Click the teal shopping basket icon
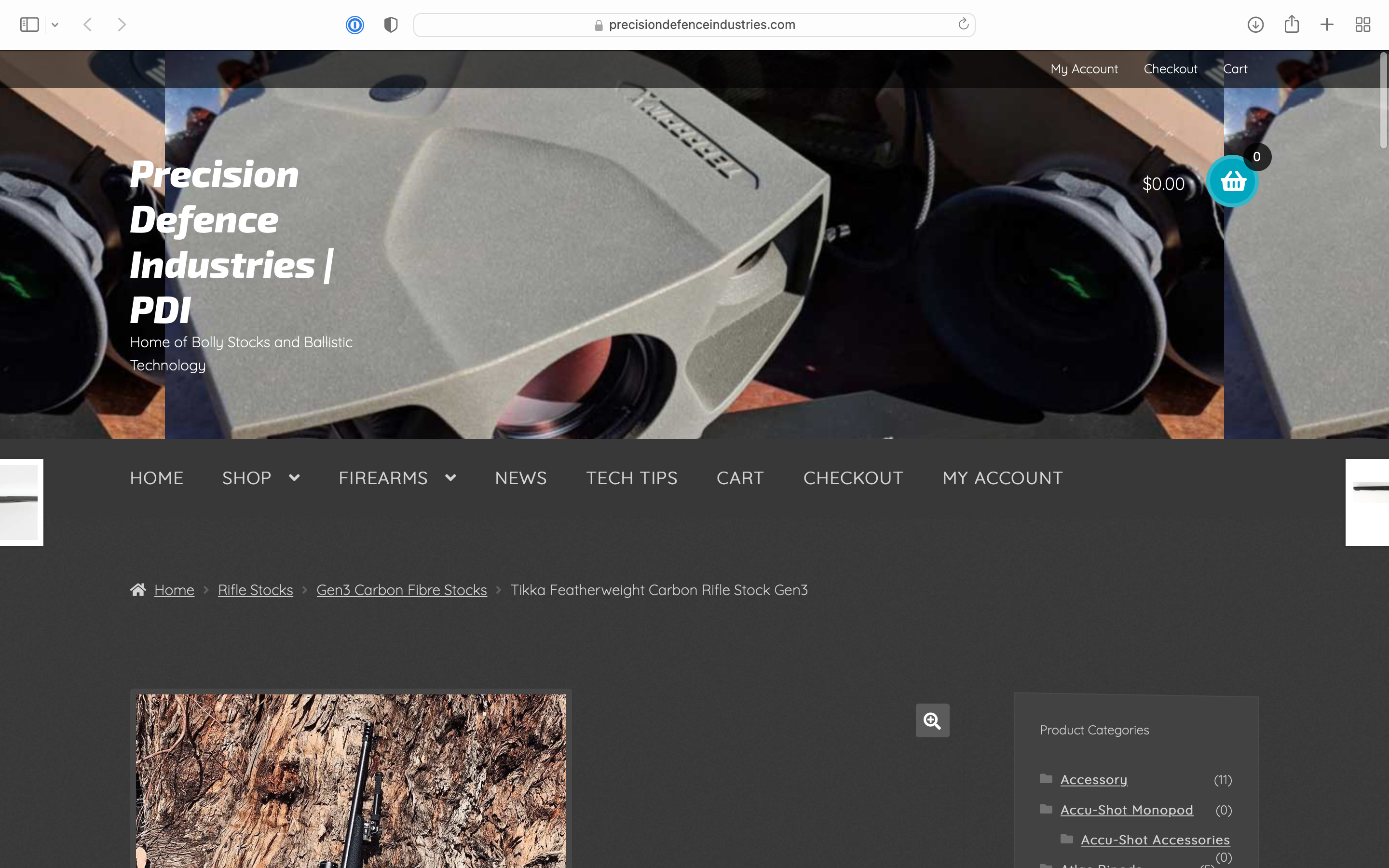 coord(1232,182)
